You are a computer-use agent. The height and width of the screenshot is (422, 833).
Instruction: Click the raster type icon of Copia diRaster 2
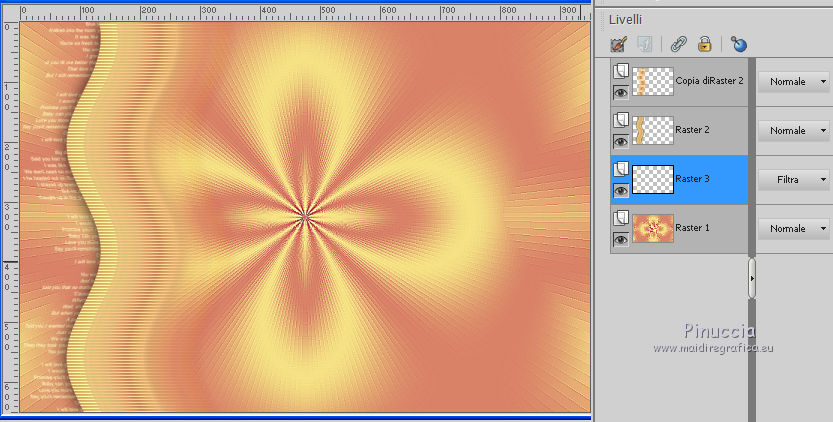[620, 71]
